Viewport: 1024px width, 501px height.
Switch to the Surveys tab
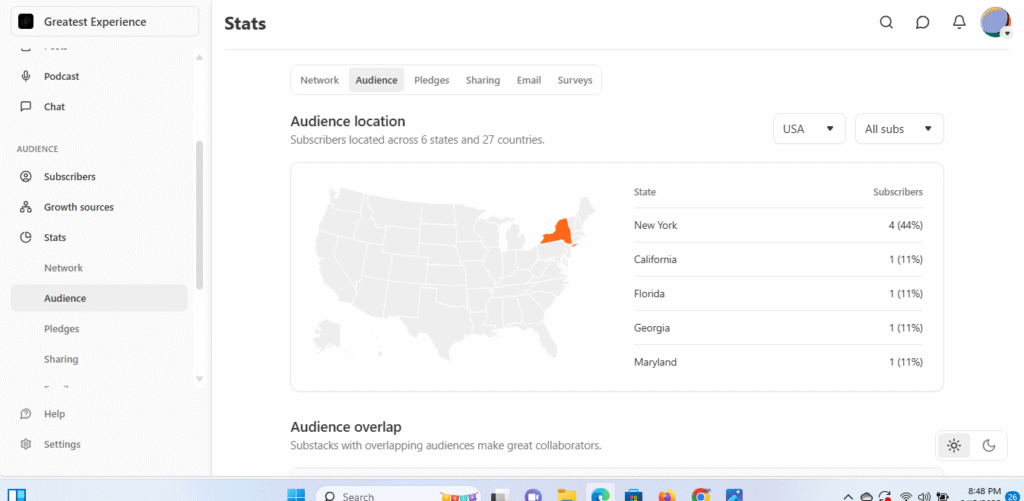[x=575, y=80]
